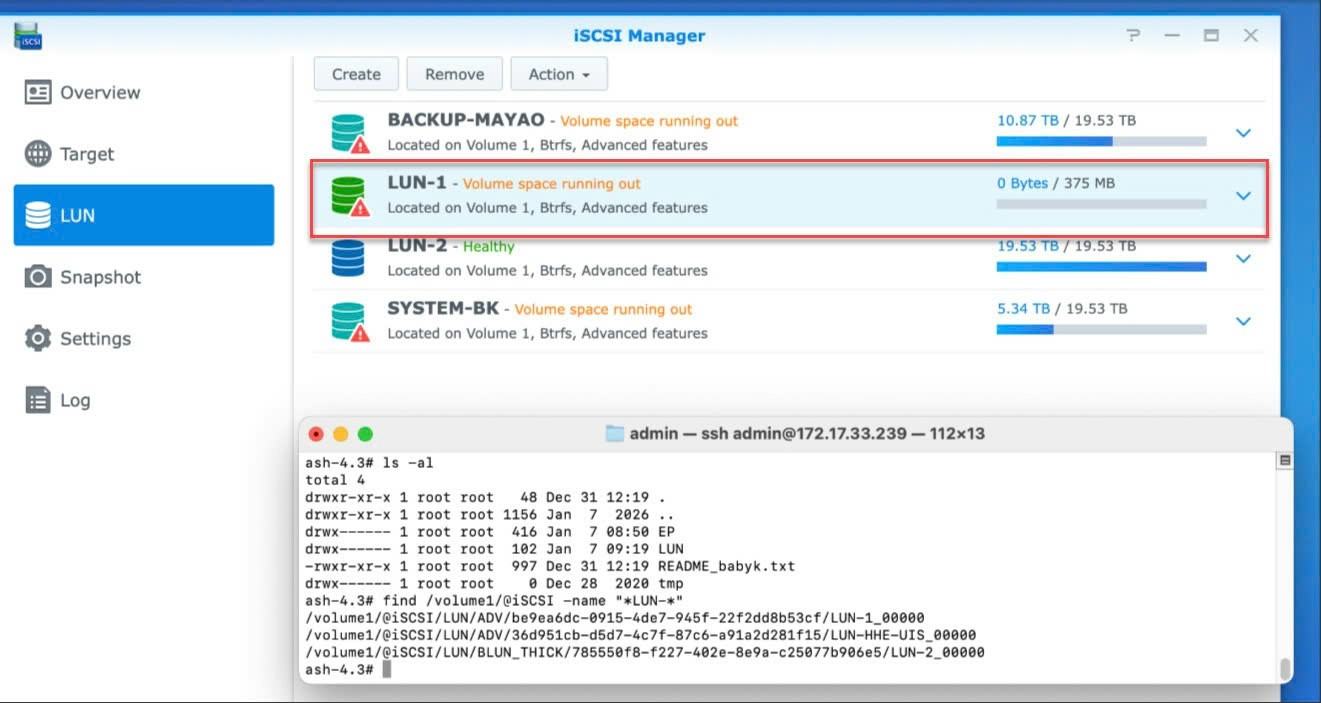The width and height of the screenshot is (1321, 703).
Task: Select the BACKUP-MAYAO name text
Action: pyautogui.click(x=466, y=120)
